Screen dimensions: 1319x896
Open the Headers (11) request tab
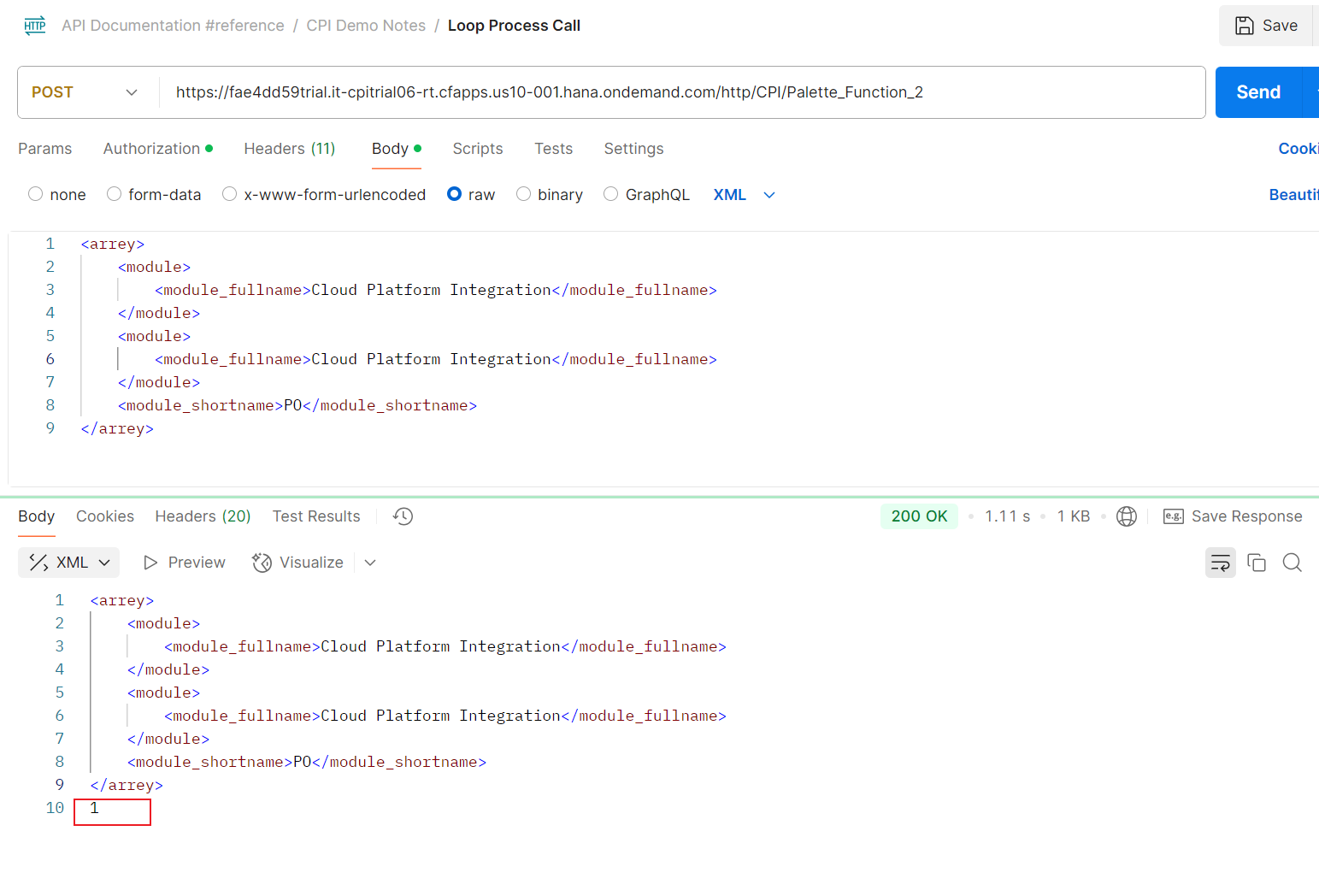pos(290,149)
